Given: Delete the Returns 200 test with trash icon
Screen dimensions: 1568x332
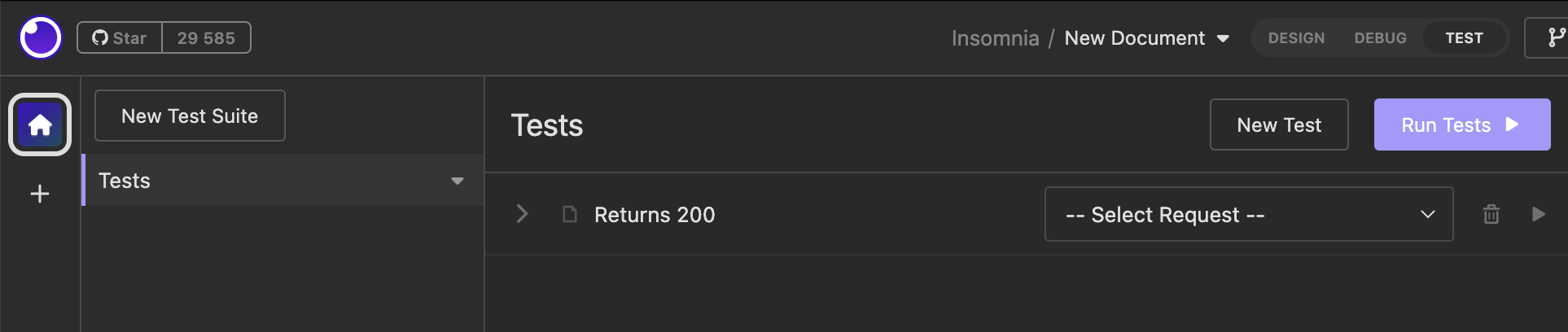Looking at the screenshot, I should click(1491, 214).
